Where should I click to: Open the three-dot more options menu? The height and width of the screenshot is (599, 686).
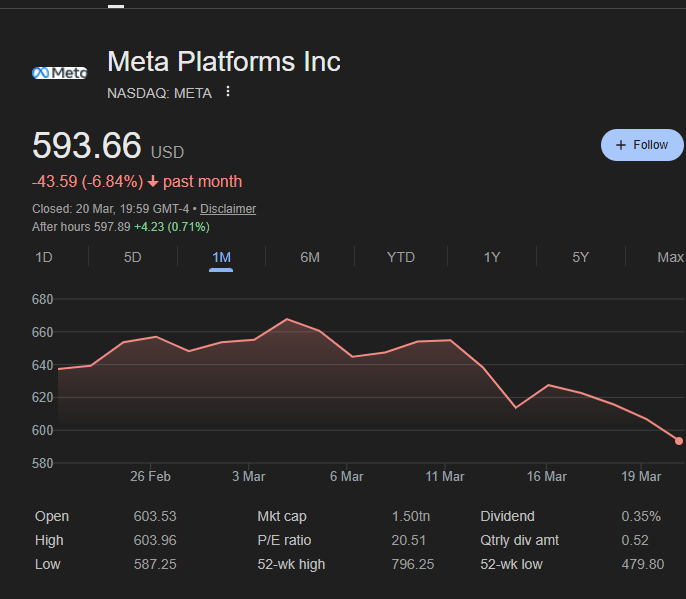point(228,92)
